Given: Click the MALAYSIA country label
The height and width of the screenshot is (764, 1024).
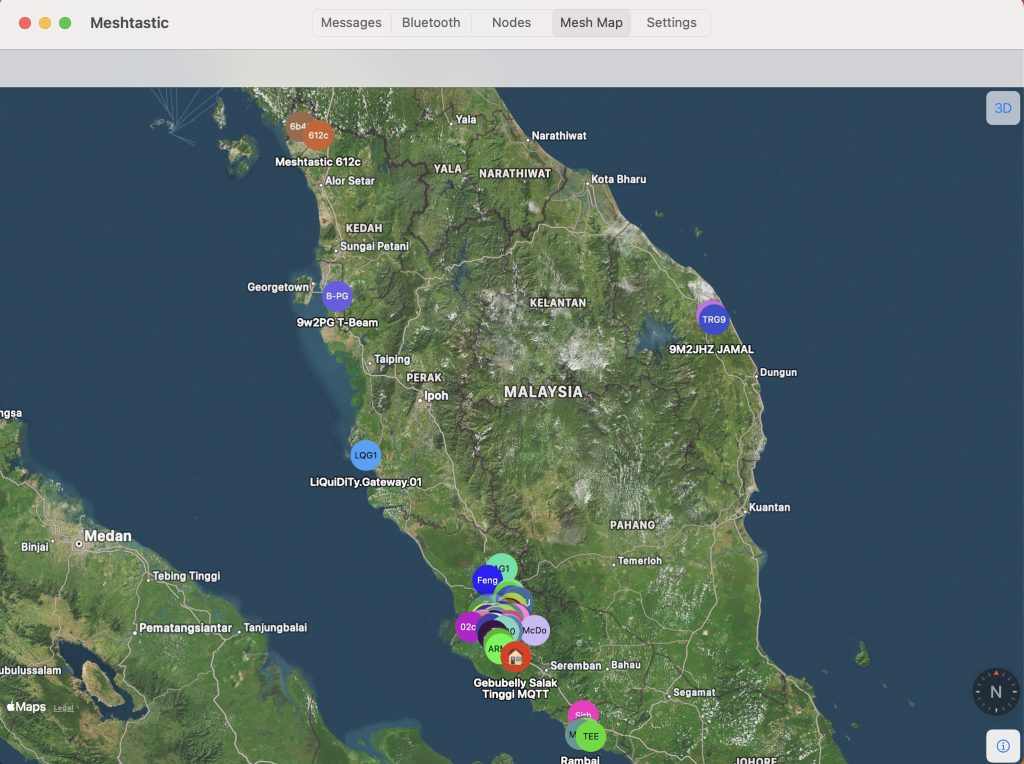Looking at the screenshot, I should click(543, 392).
